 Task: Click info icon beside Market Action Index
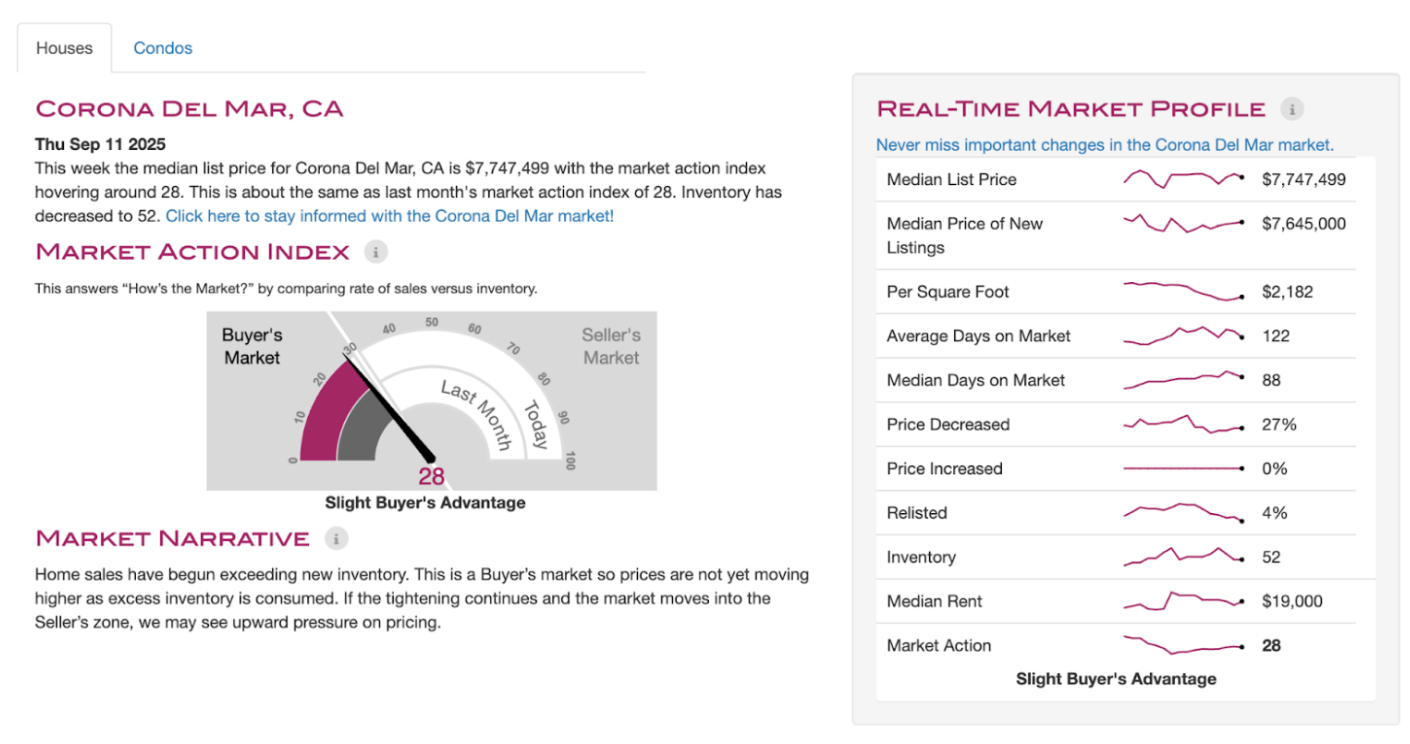pyautogui.click(x=375, y=252)
